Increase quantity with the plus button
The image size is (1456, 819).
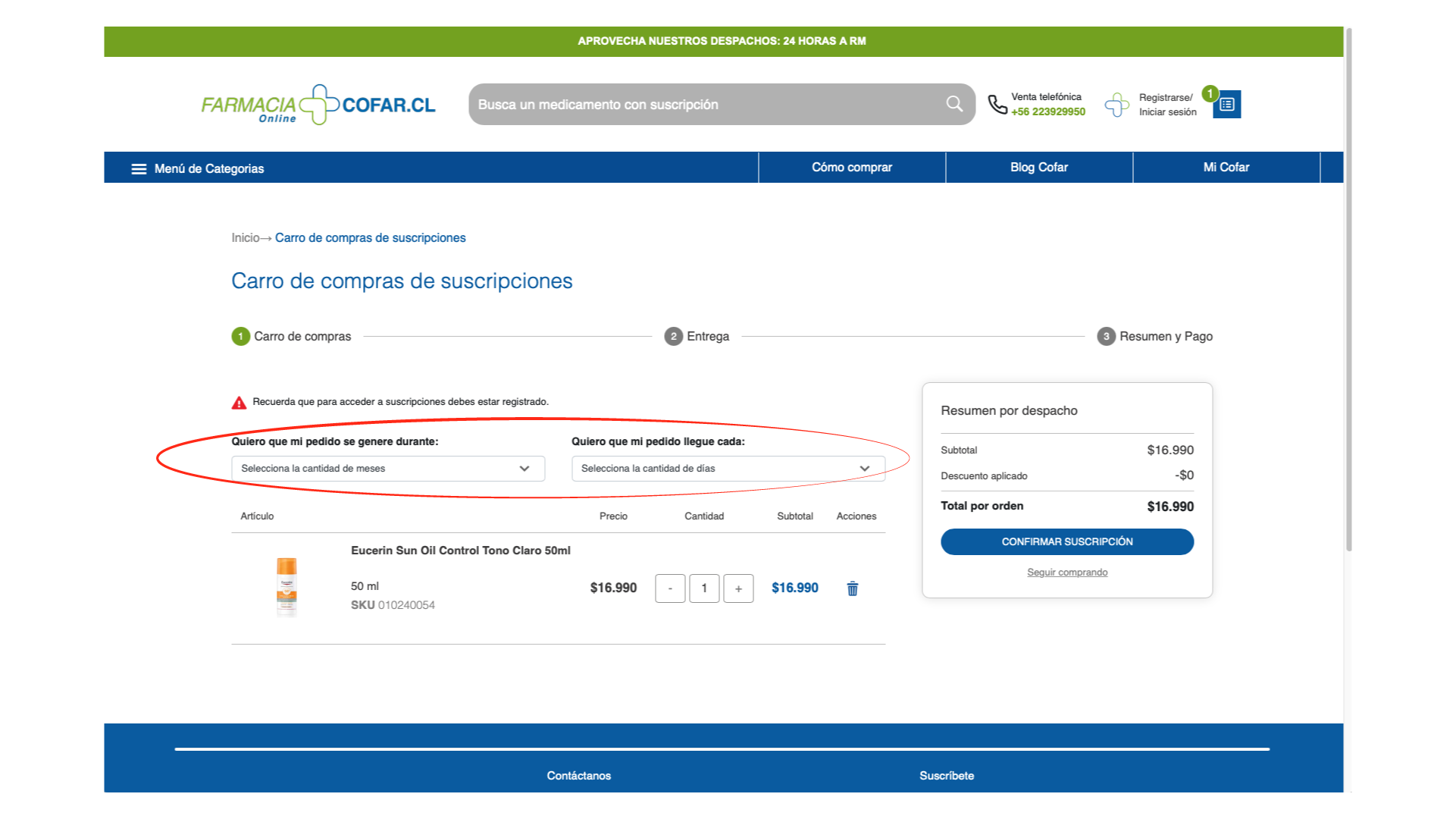click(x=737, y=588)
